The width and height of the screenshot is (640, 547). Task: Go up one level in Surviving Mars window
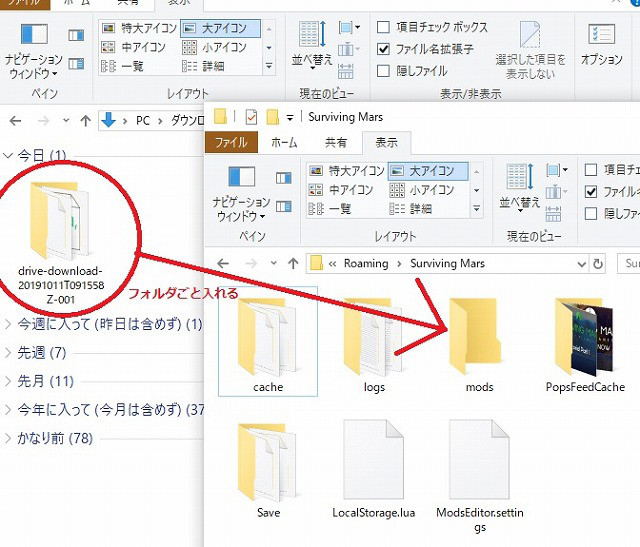[x=293, y=264]
